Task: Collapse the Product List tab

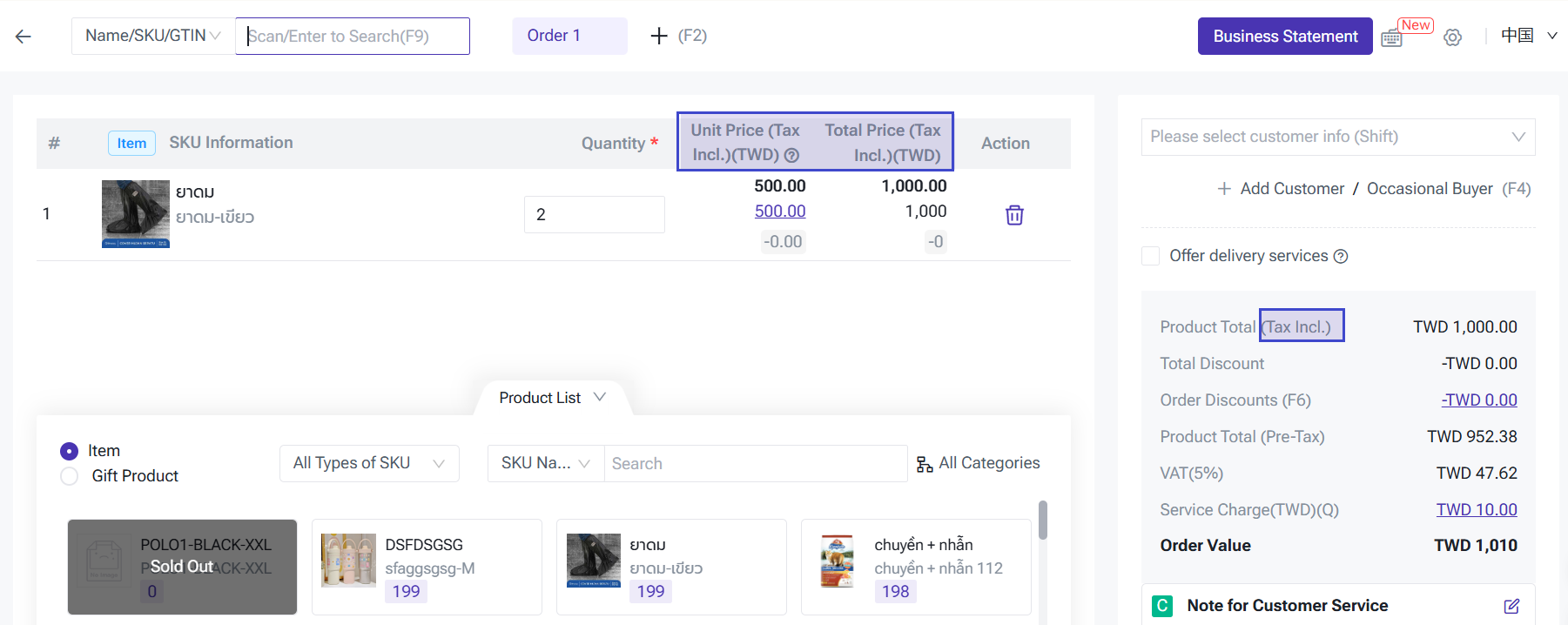Action: coord(552,398)
